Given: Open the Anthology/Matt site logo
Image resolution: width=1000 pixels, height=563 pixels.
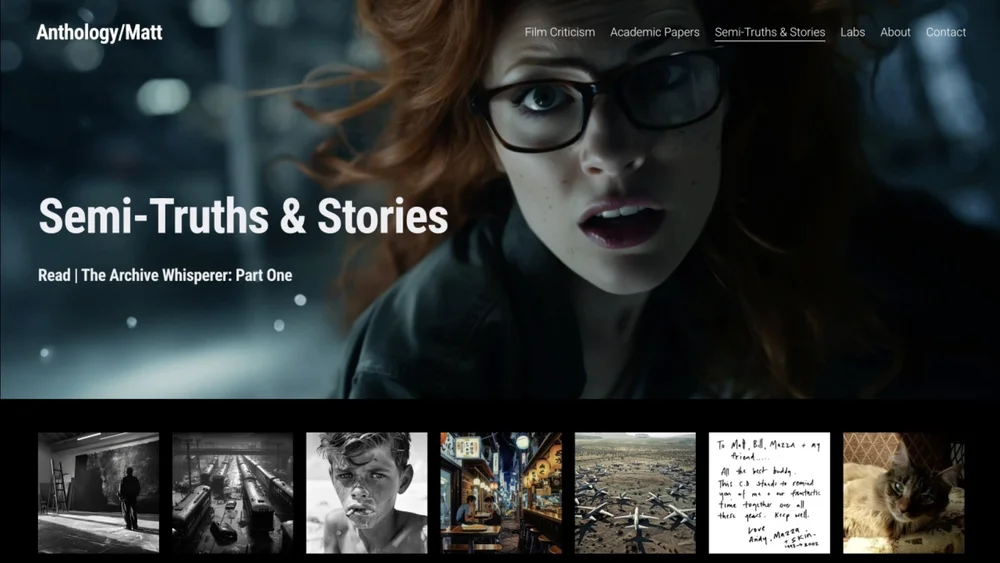Looking at the screenshot, I should point(99,33).
